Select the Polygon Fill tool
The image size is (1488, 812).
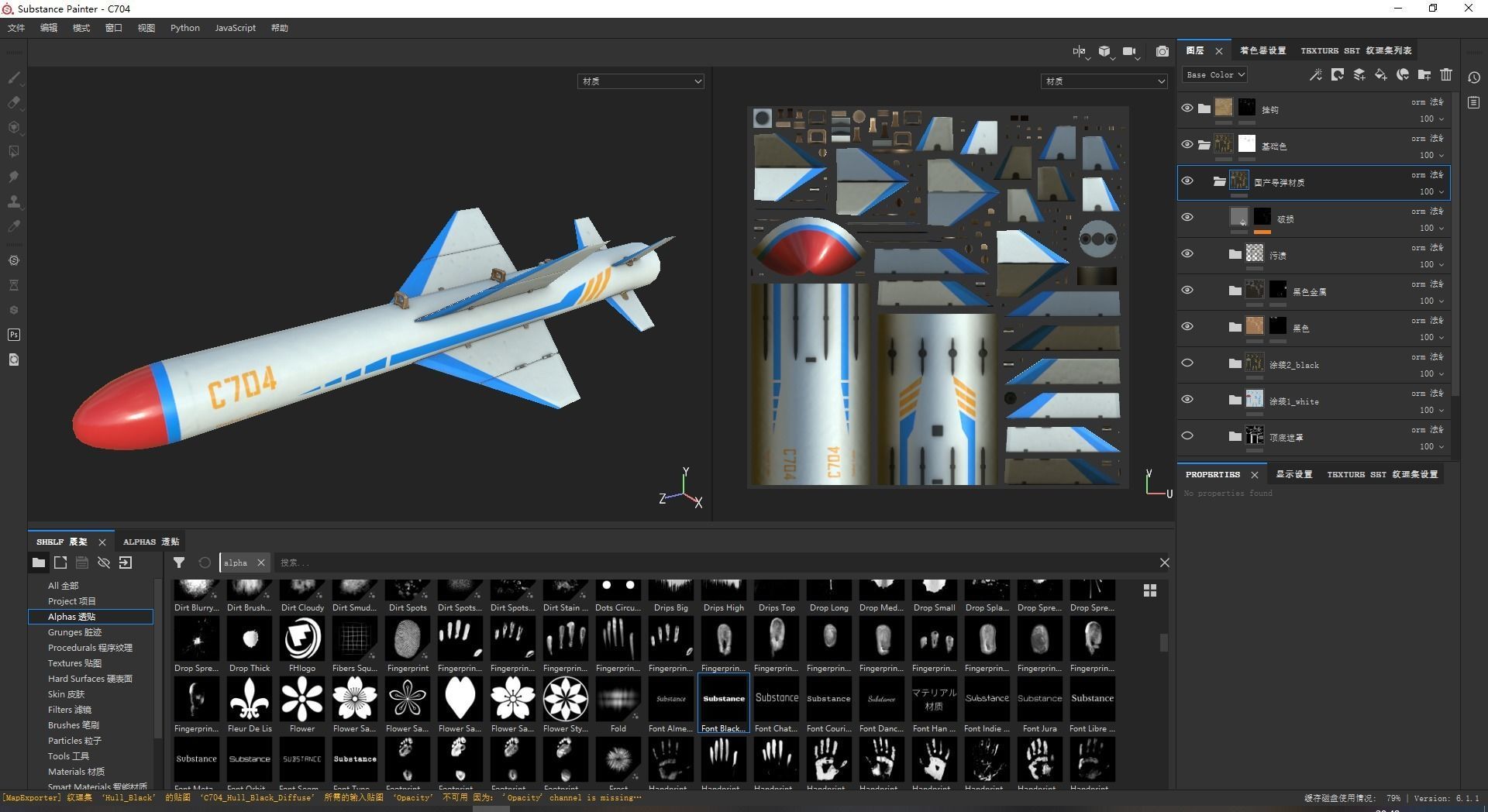14,152
